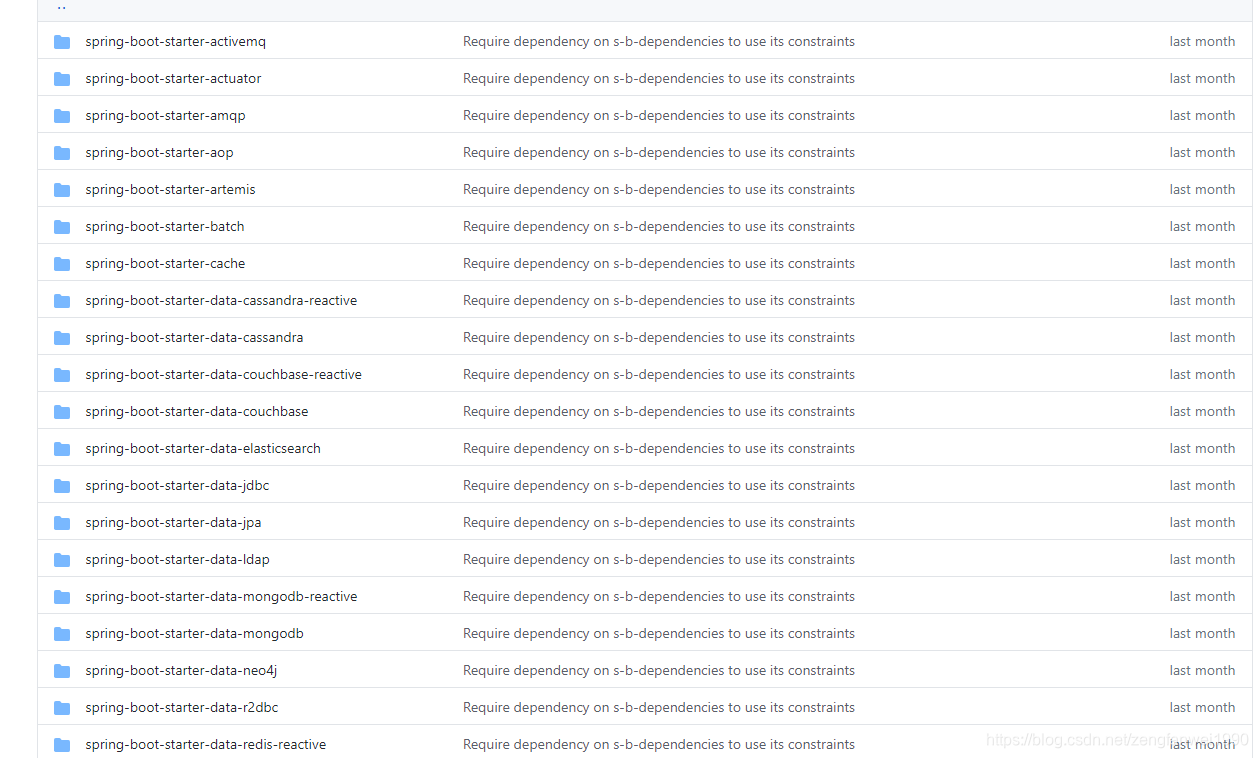Open the spring-boot-starter-data-redis-reactive directory
The height and width of the screenshot is (758, 1258).
[205, 745]
